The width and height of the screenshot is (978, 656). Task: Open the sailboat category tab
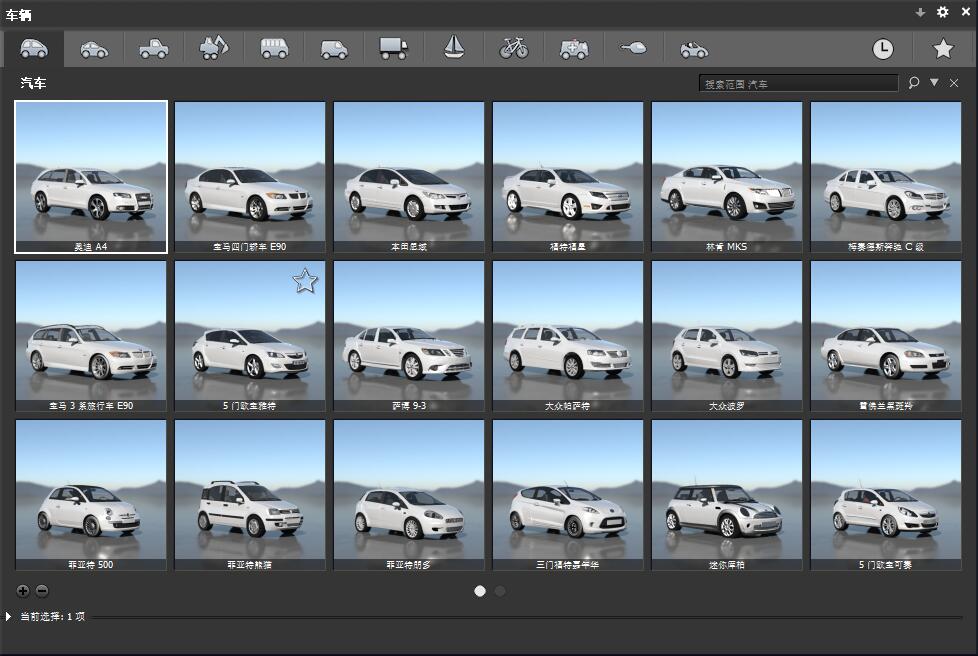(453, 48)
